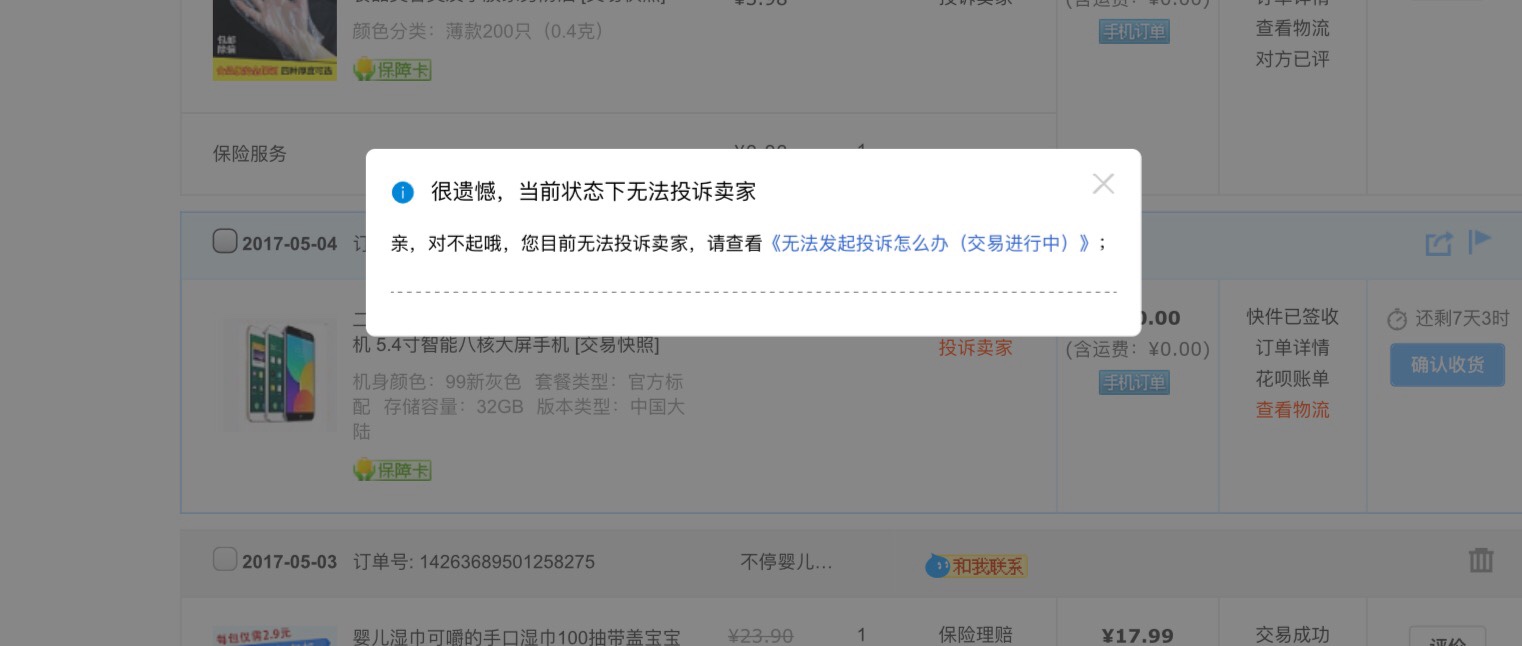Click the 还剩7天3时 countdown clock icon

click(1397, 320)
